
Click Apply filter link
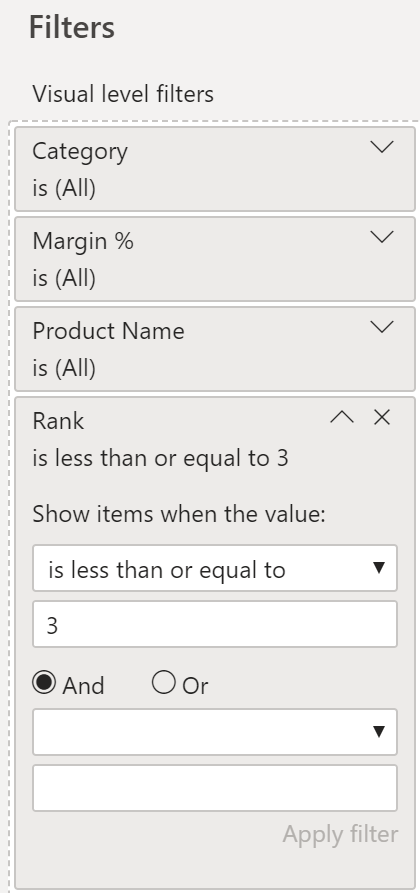point(340,834)
